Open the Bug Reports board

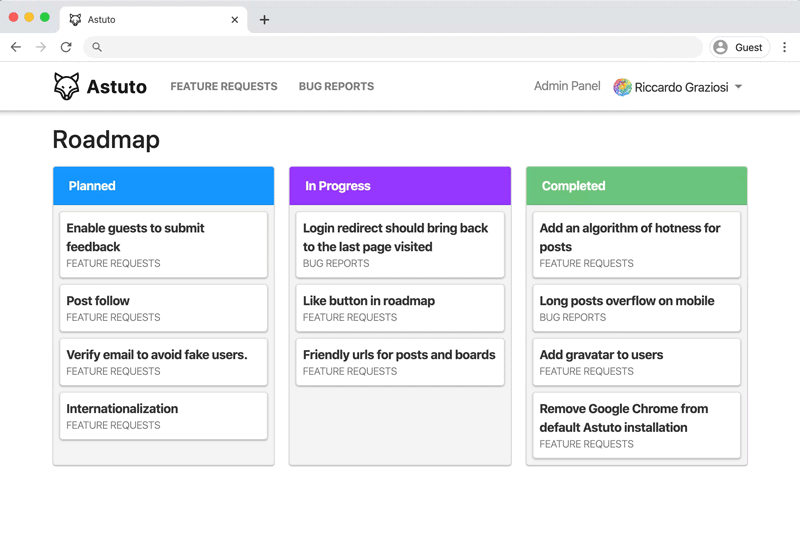[x=336, y=87]
